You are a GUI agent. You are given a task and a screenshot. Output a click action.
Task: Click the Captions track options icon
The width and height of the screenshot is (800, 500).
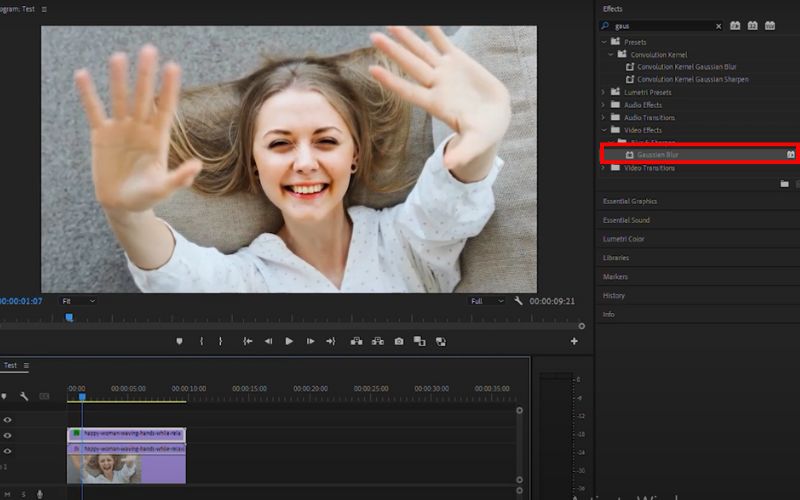point(44,396)
